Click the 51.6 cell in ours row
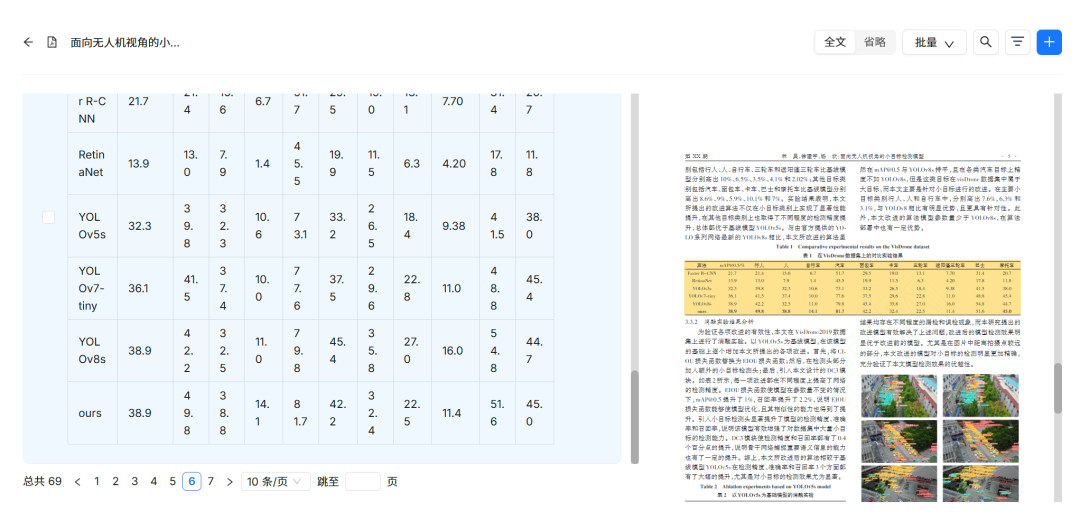Viewport: 1080px width, 520px height. coord(497,413)
